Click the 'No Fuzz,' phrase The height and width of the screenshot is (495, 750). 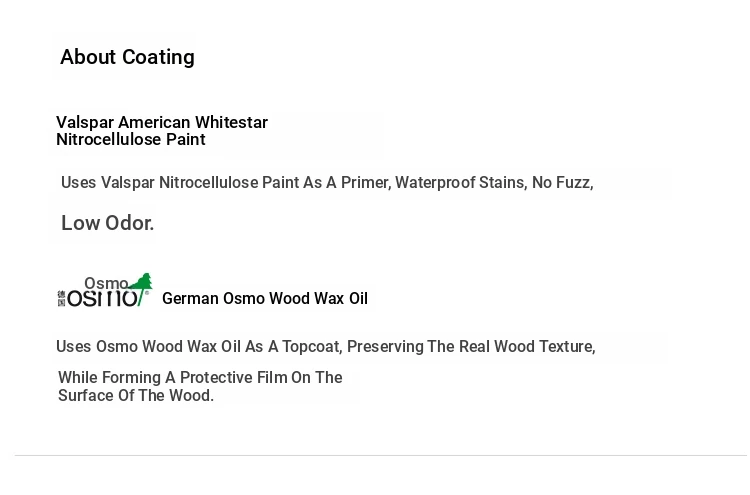click(562, 183)
